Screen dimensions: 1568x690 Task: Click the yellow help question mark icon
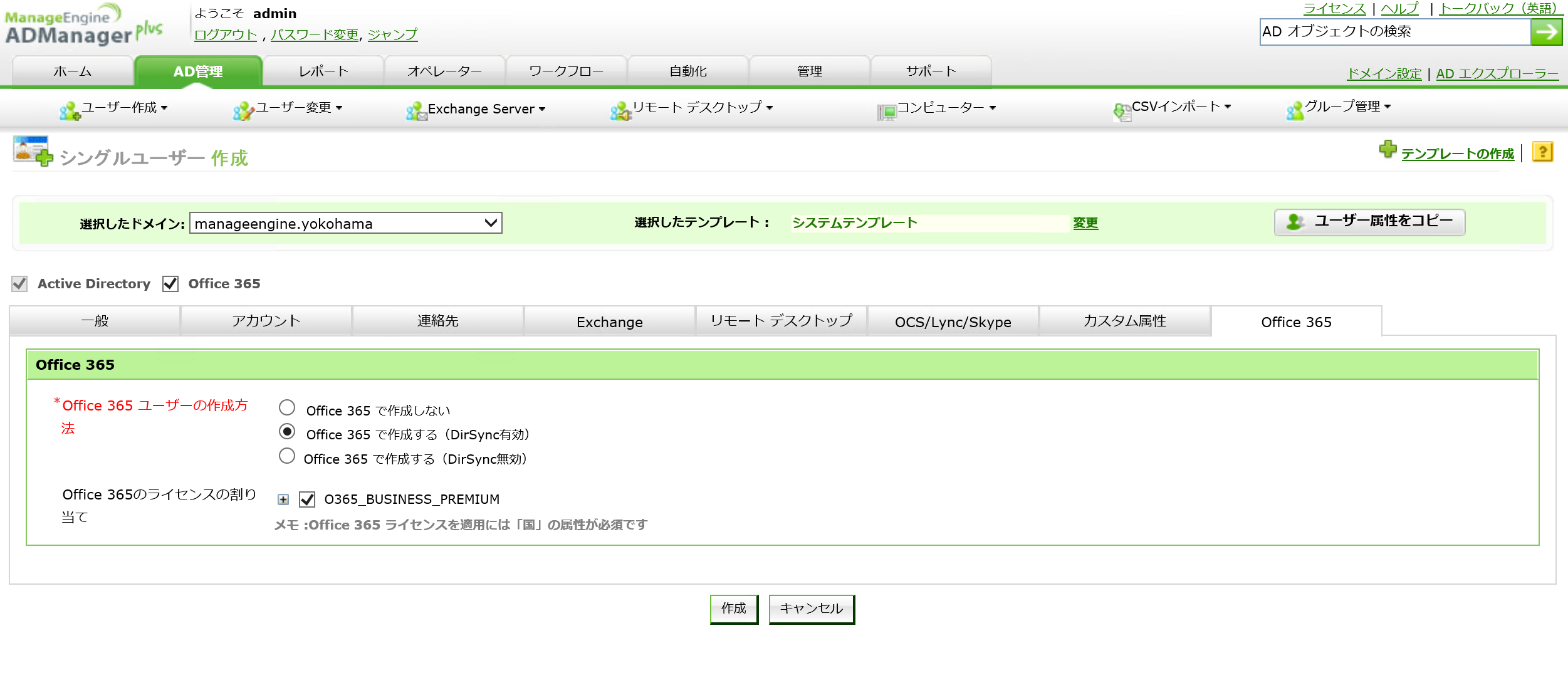pos(1542,152)
